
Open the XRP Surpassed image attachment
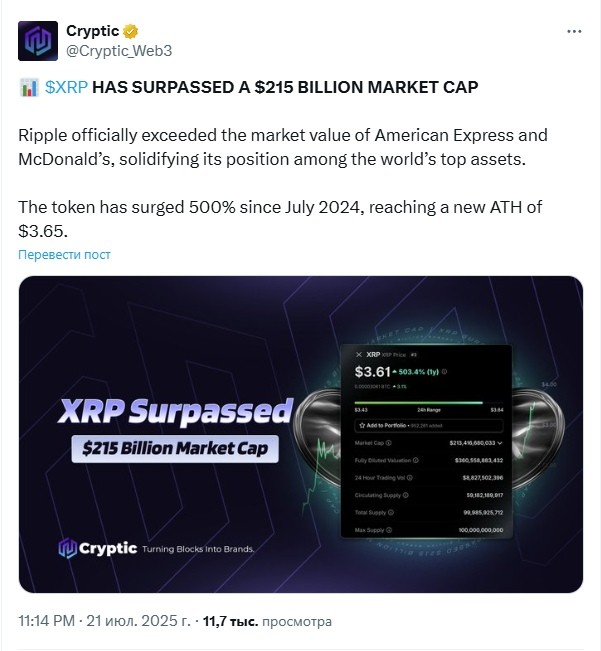(300, 434)
